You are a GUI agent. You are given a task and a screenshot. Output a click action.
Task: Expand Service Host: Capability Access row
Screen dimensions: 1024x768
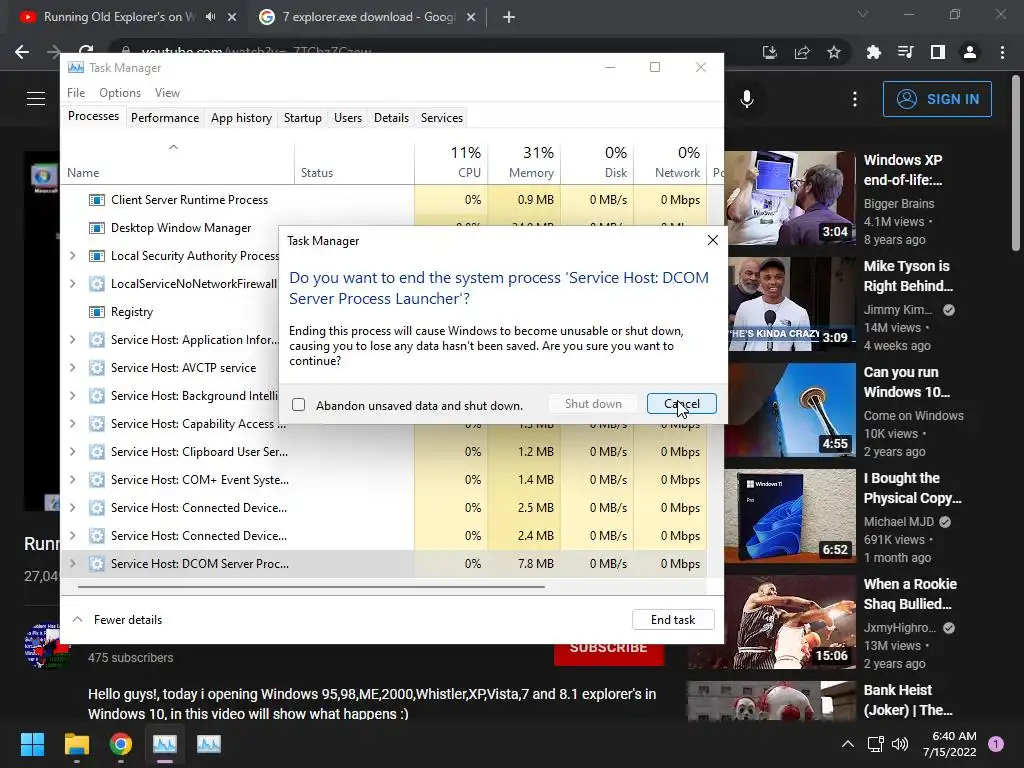coord(72,424)
